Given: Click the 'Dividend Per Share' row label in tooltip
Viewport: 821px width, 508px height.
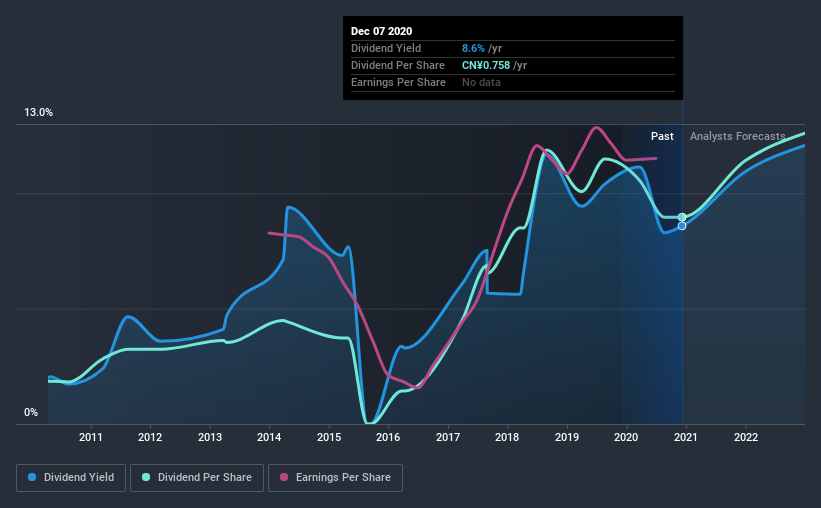Looking at the screenshot, I should point(398,65).
